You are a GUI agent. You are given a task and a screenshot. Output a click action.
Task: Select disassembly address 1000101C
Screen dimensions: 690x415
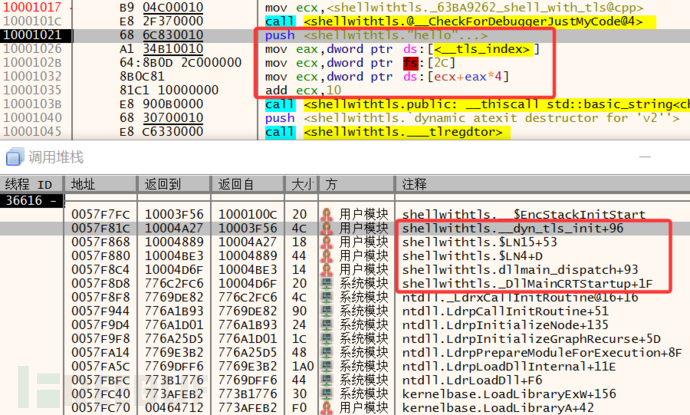(x=33, y=21)
